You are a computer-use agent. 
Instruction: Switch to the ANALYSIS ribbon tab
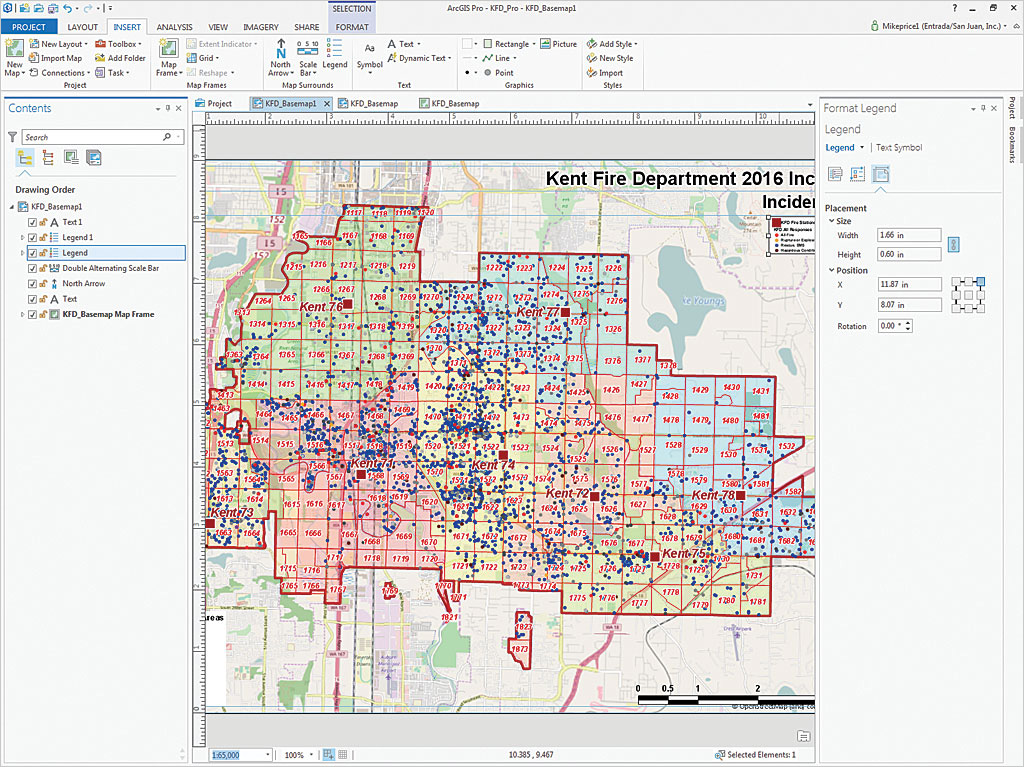coord(175,27)
